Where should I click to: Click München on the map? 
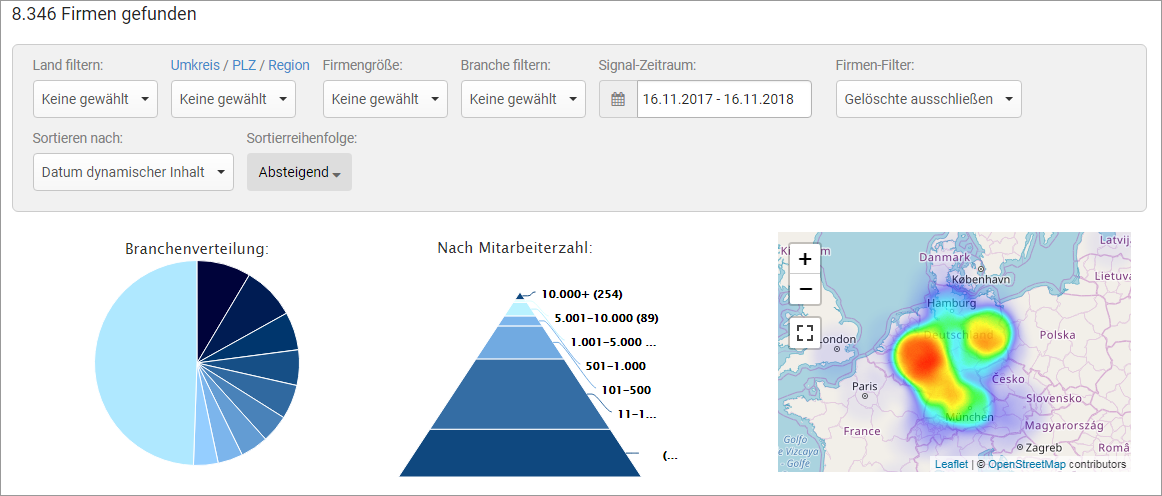pyautogui.click(x=969, y=417)
